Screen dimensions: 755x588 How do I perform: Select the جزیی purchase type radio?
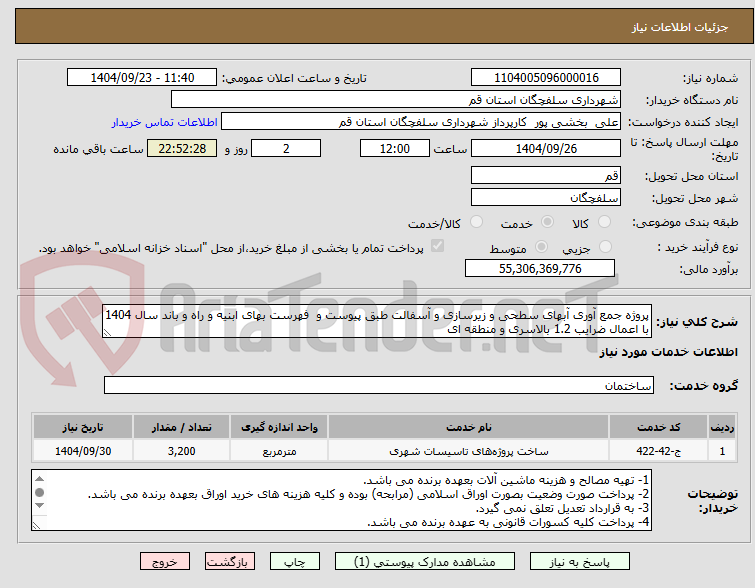[605, 247]
